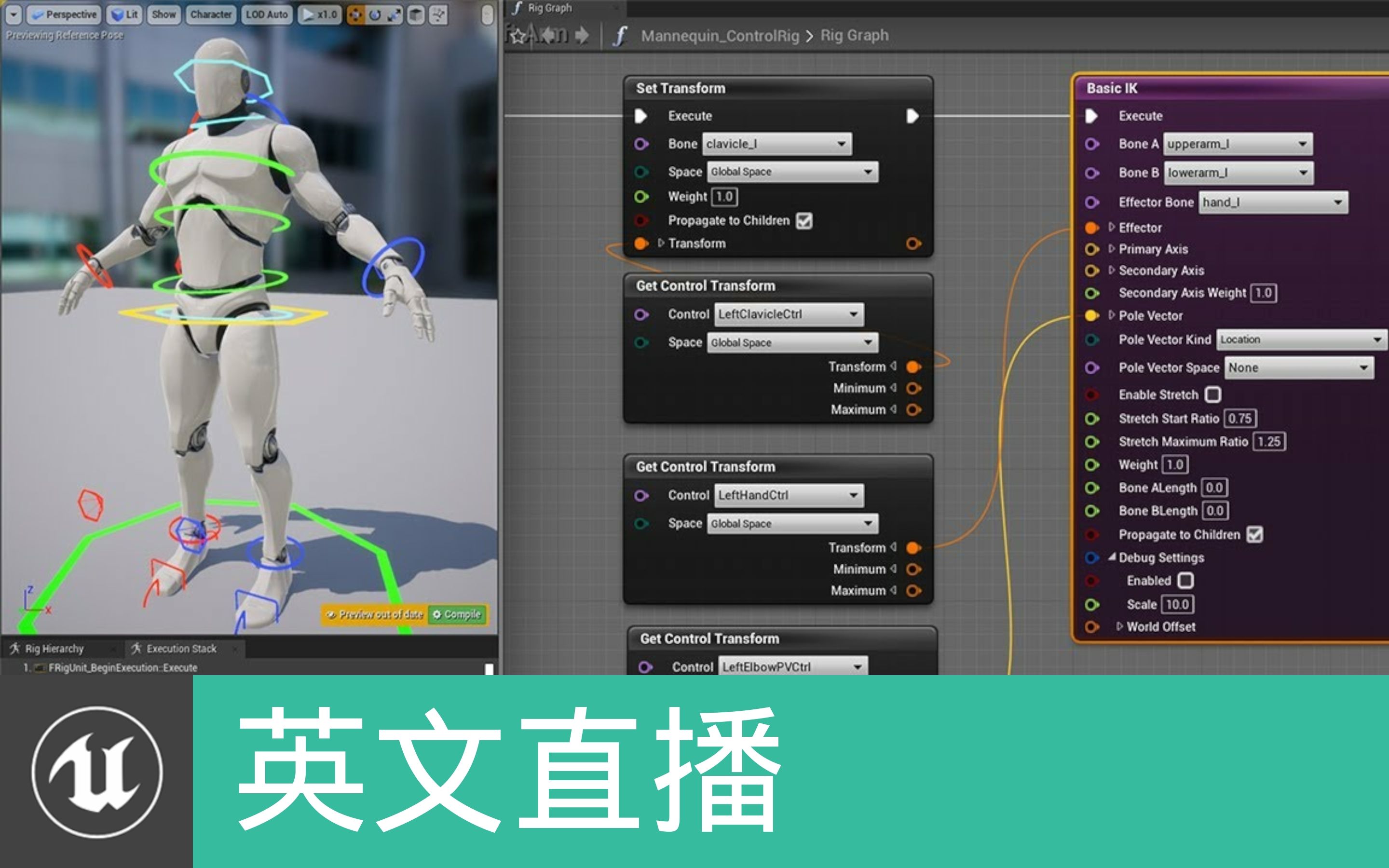Image resolution: width=1389 pixels, height=868 pixels.
Task: Toggle the Enabled checkbox under Debug Settings
Action: (1187, 581)
